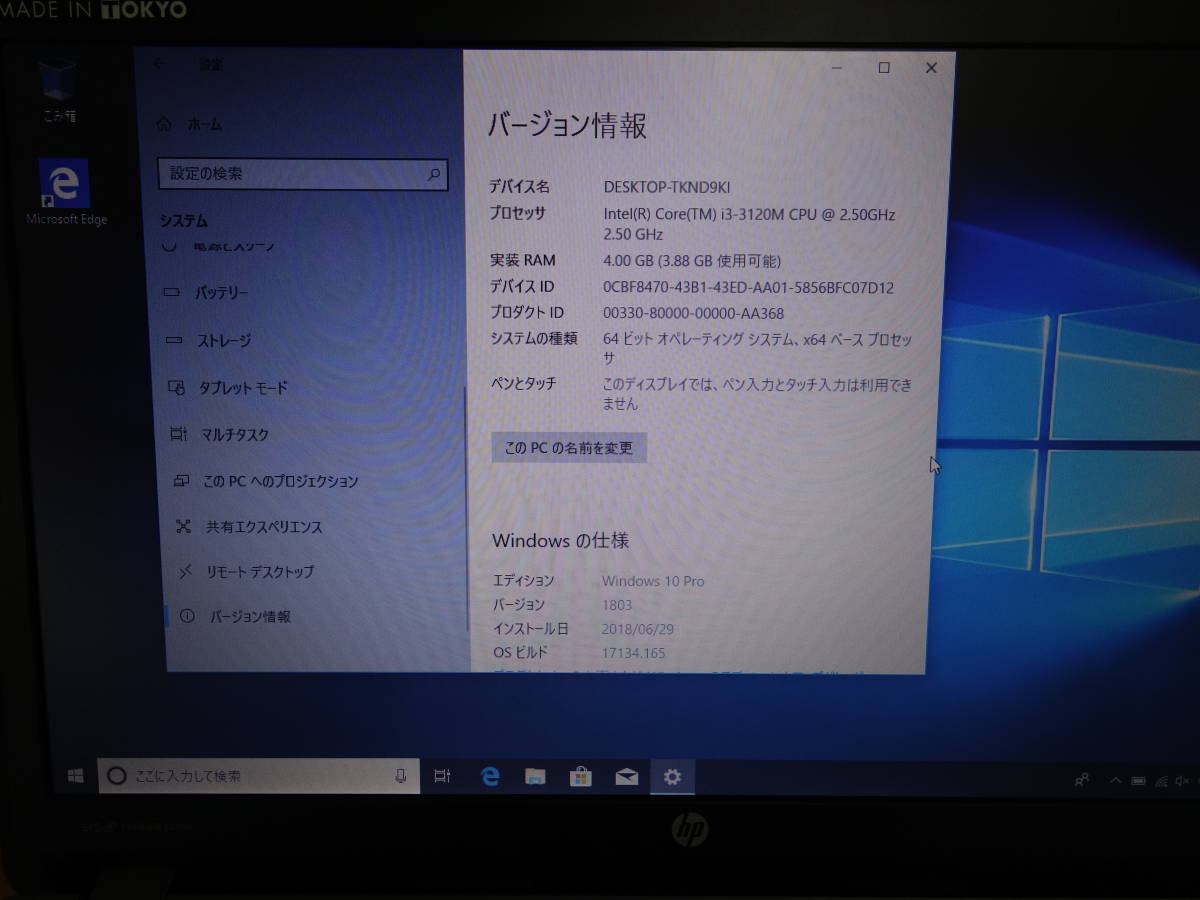The width and height of the screenshot is (1200, 900).
Task: Click the rename this PC button
Action: click(569, 448)
